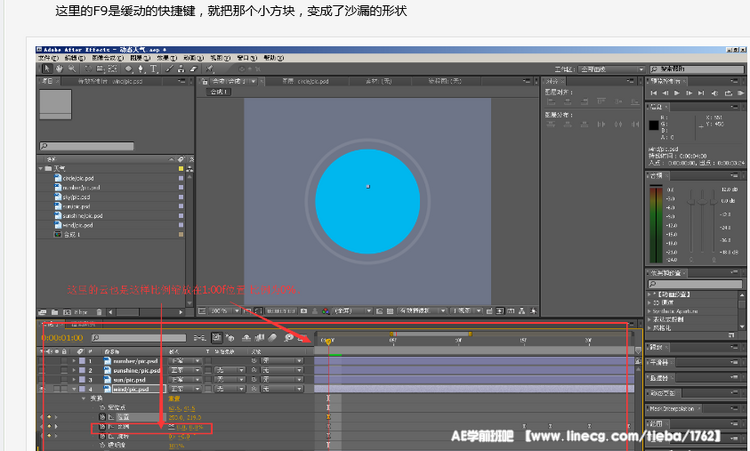Click the project panel search field
Viewport: 750px width, 451px height.
tap(87, 146)
